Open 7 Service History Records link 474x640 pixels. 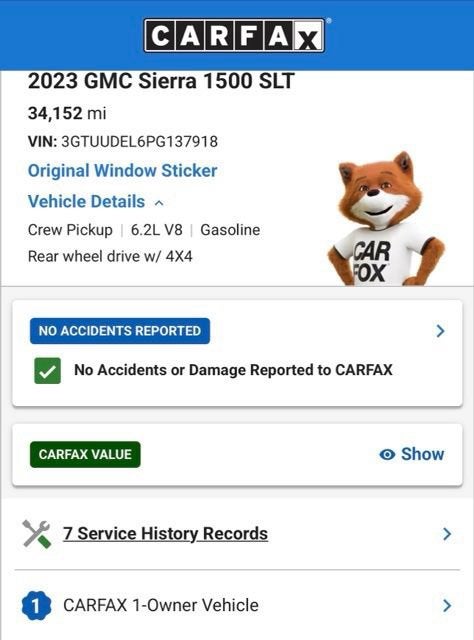point(165,533)
